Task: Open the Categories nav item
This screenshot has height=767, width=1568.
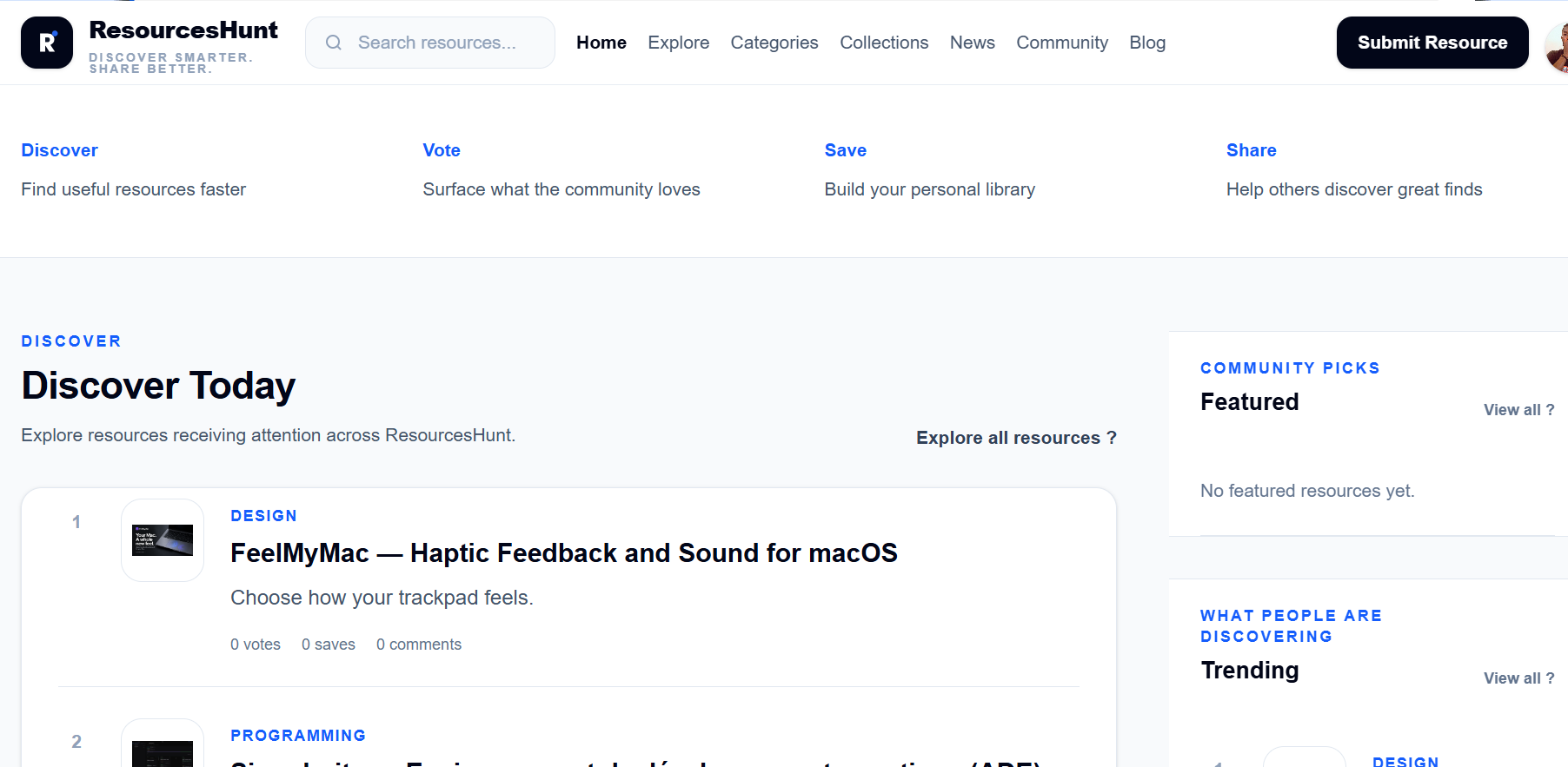Action: coord(774,43)
